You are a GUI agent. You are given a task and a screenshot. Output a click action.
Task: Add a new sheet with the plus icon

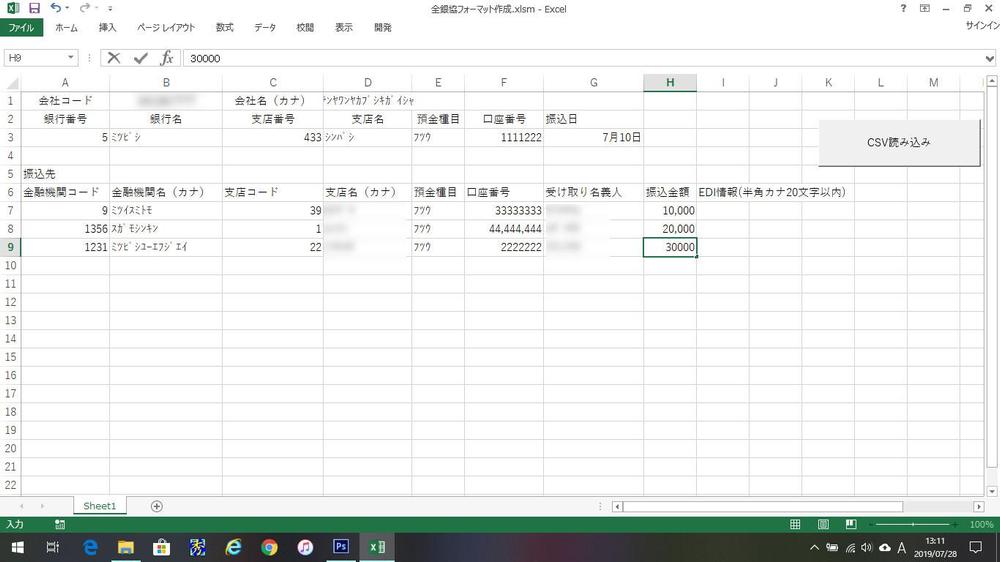click(156, 506)
